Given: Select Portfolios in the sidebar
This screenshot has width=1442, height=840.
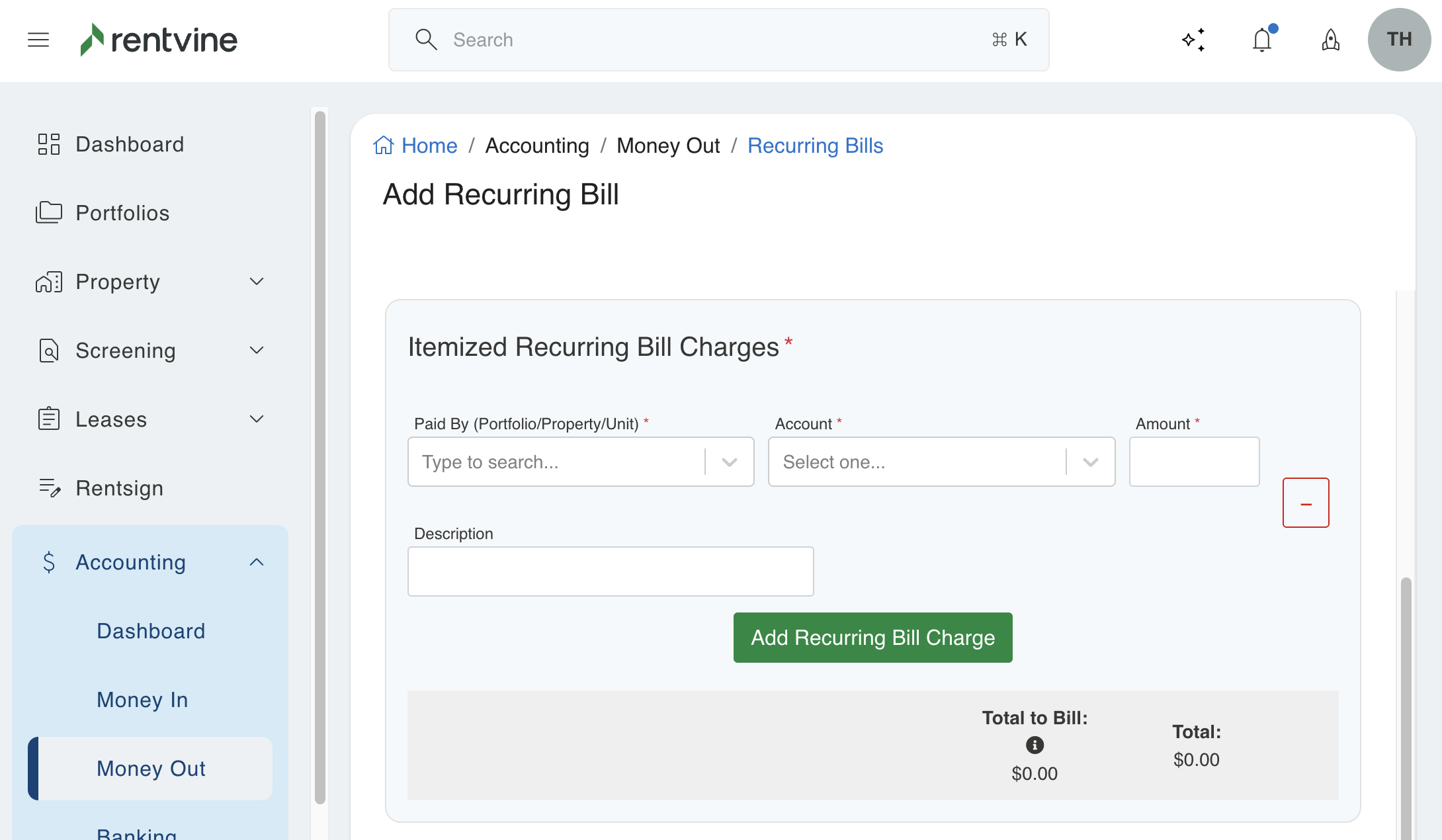Looking at the screenshot, I should (122, 213).
